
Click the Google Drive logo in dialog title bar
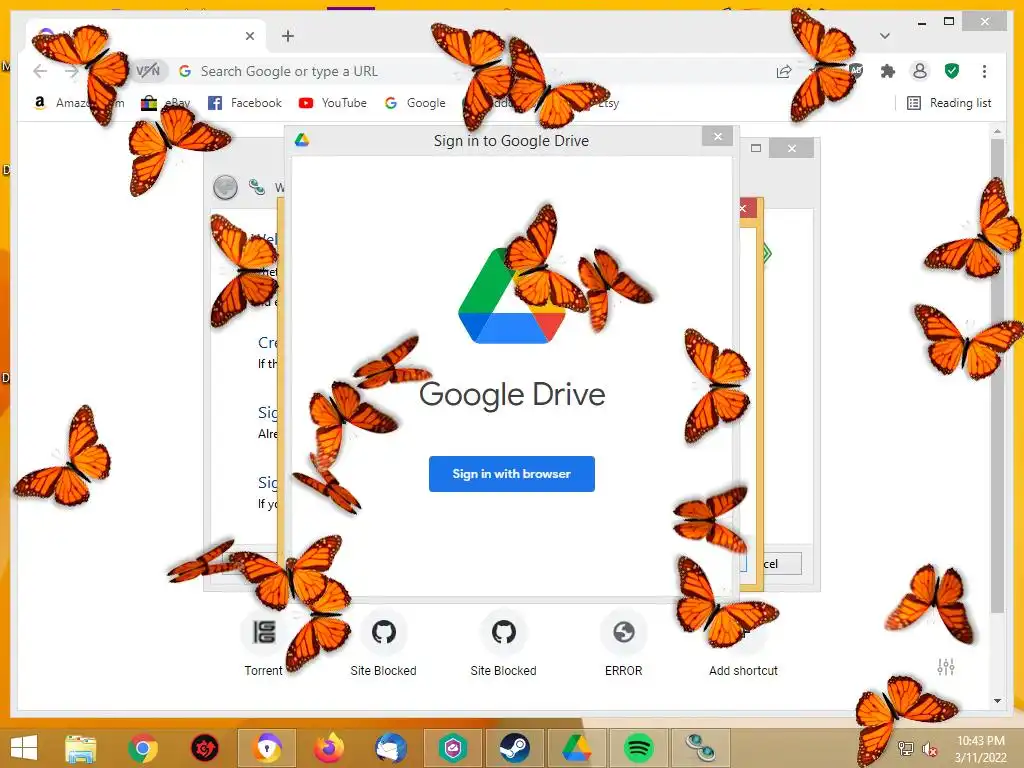[x=302, y=140]
